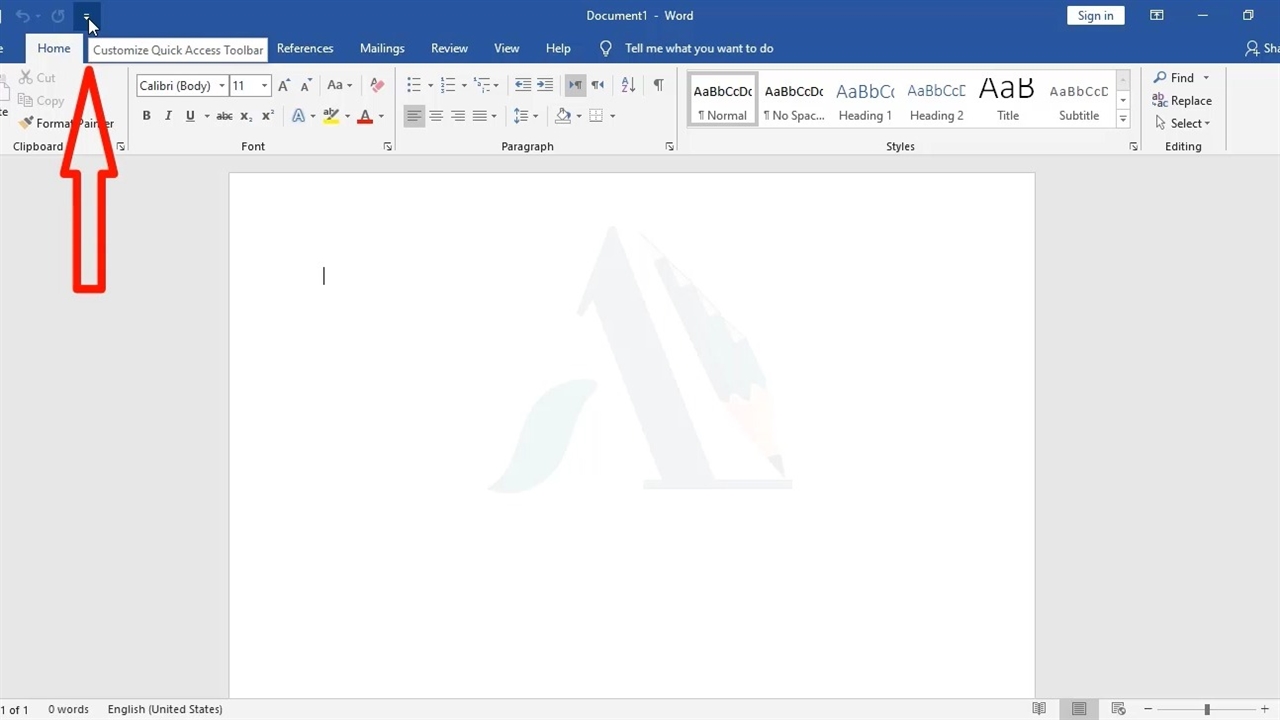Switch to the Mailings tab
Screen dimensions: 1280x720
click(x=382, y=48)
